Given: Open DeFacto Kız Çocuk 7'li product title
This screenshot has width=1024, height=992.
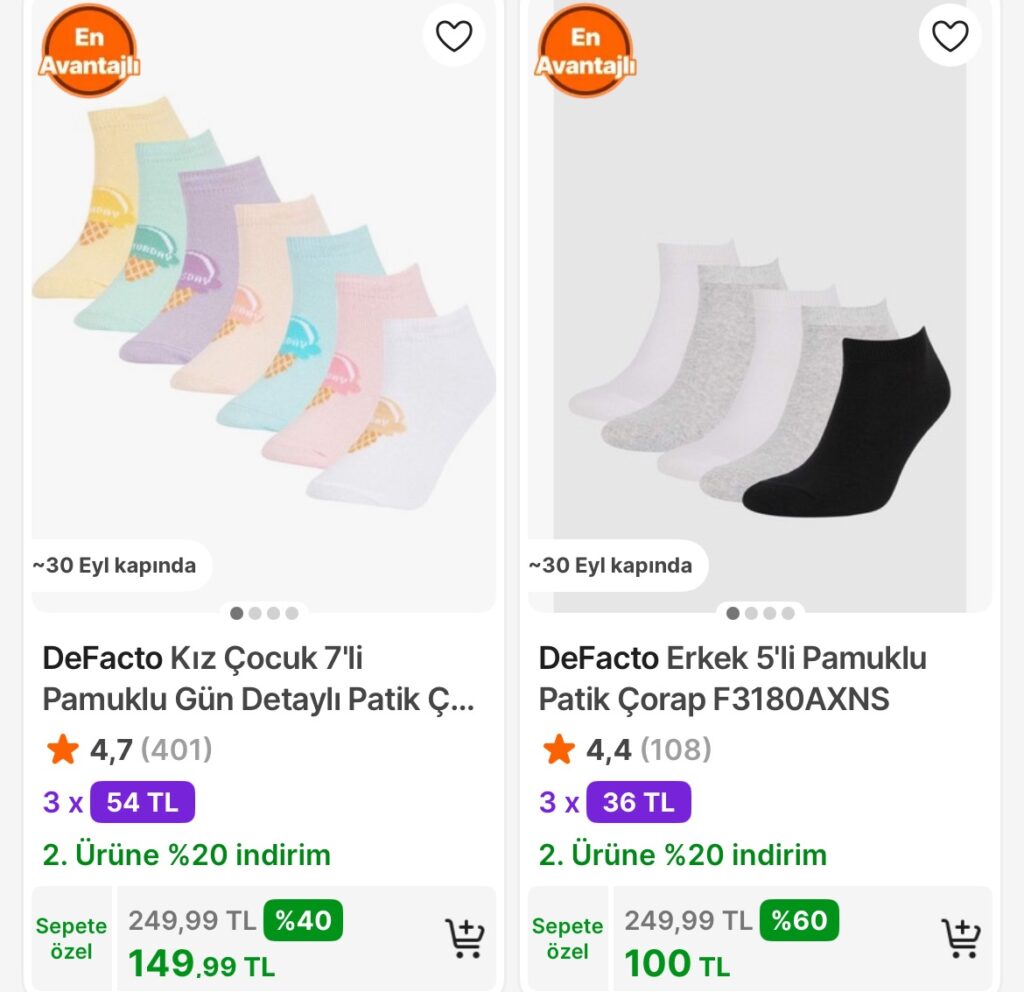Looking at the screenshot, I should 257,679.
